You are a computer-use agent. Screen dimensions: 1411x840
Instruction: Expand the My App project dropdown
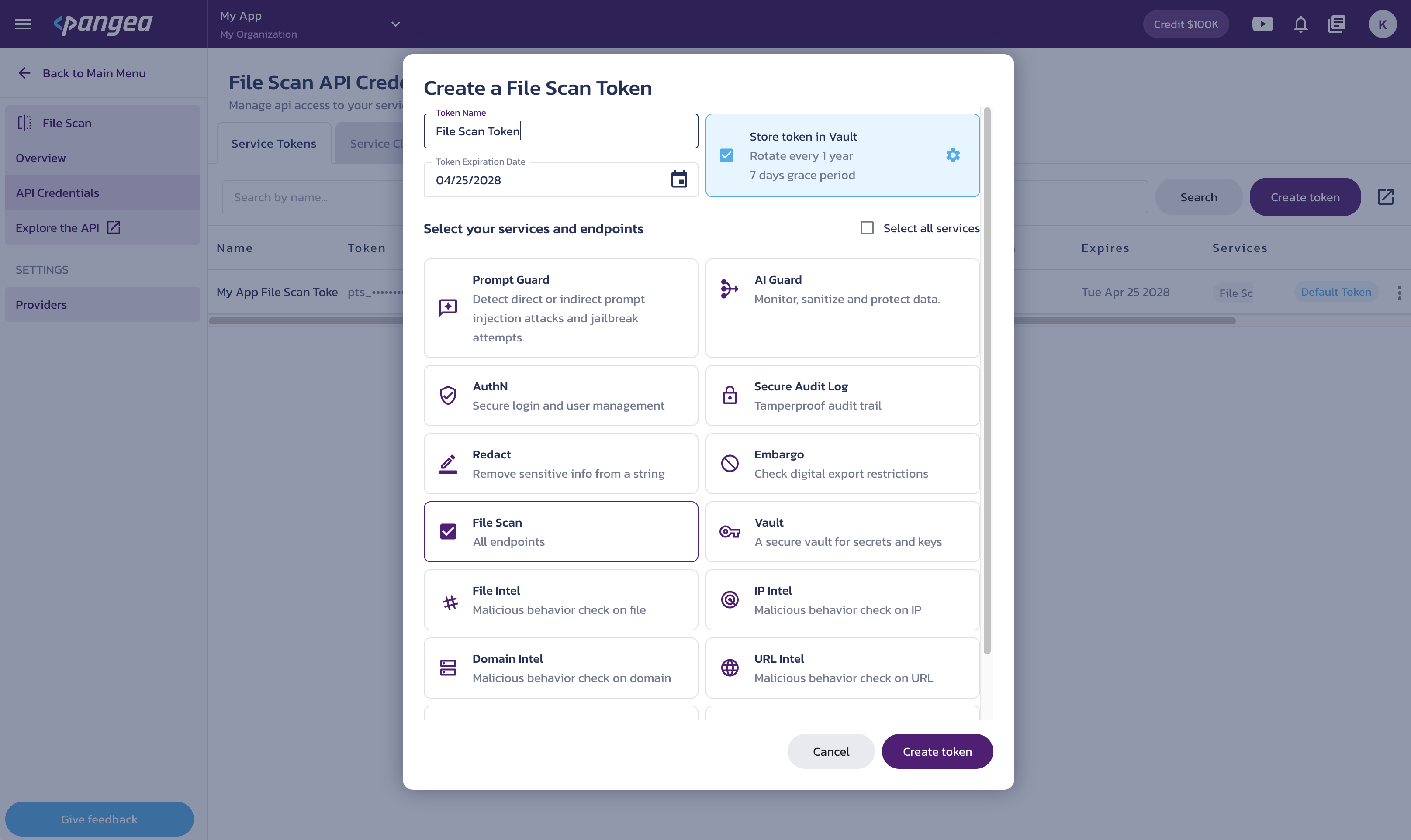coord(395,24)
